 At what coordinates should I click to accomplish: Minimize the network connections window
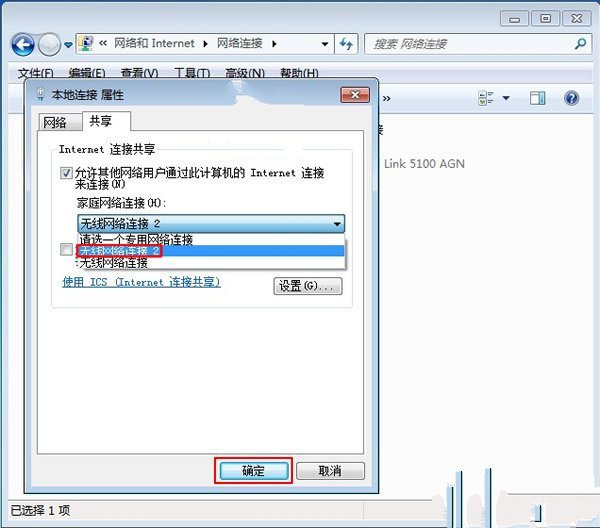tap(514, 19)
